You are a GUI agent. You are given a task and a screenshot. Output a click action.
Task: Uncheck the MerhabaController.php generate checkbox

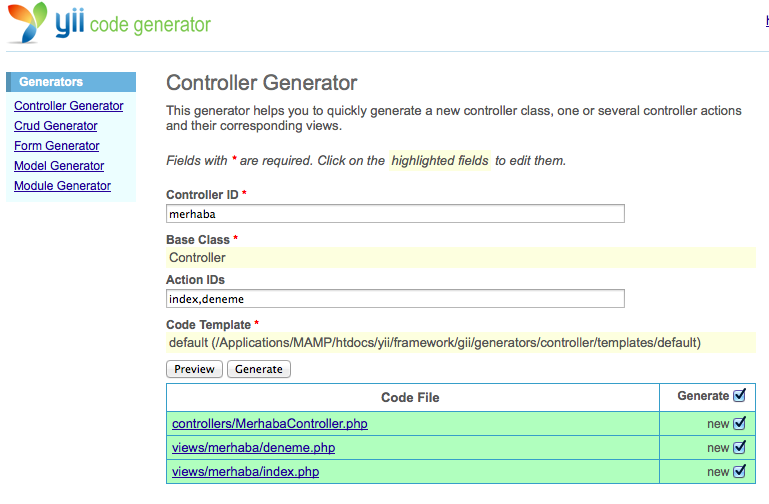740,423
